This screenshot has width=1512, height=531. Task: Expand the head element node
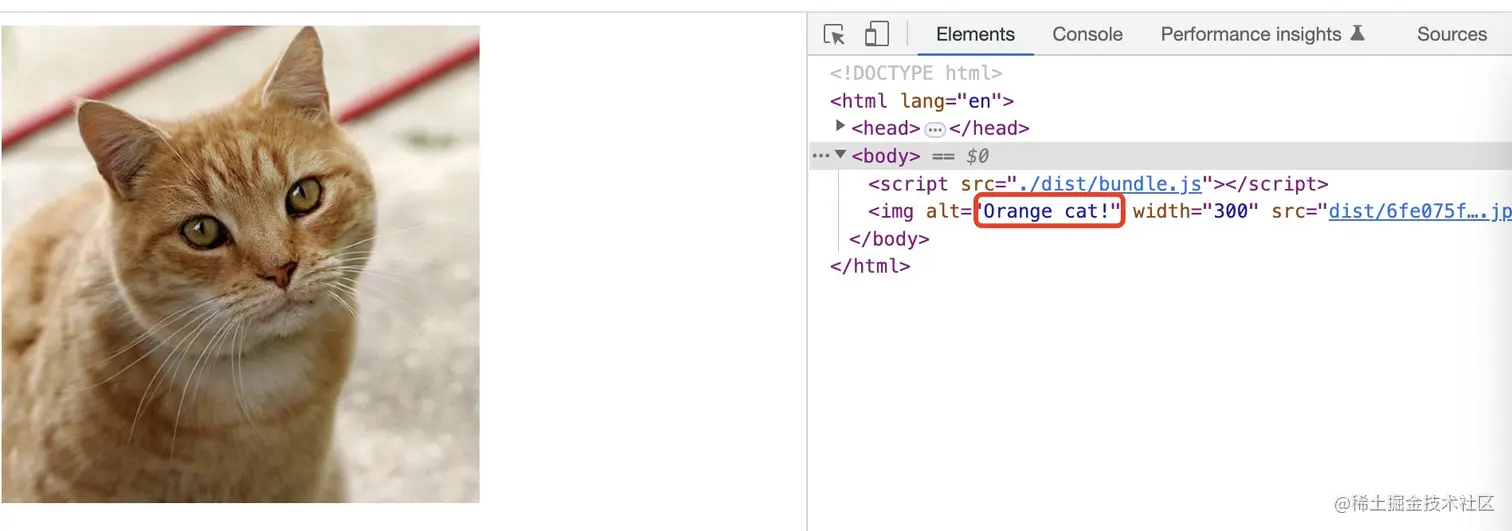click(x=840, y=126)
